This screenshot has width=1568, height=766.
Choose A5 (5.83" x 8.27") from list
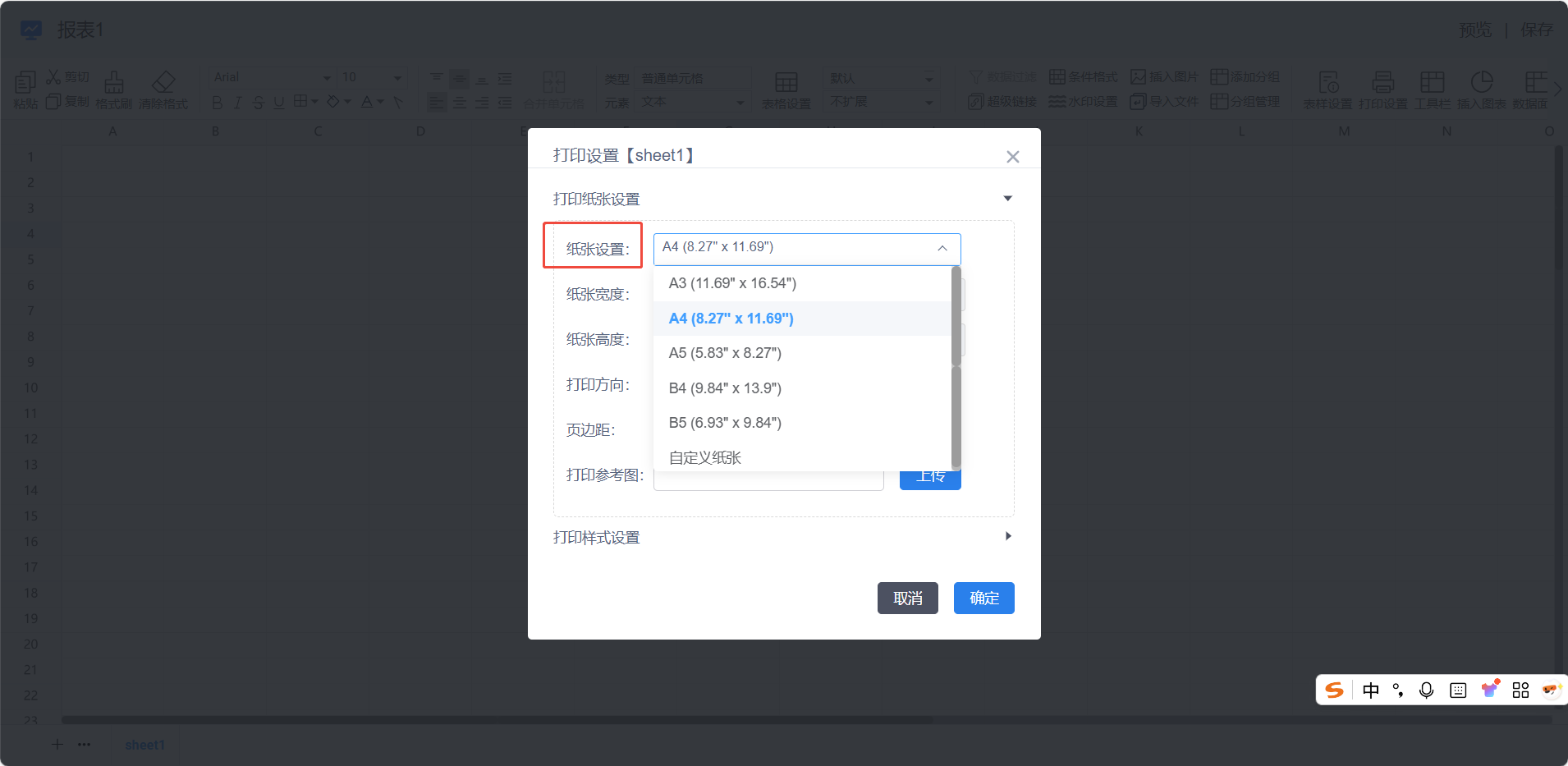(725, 353)
